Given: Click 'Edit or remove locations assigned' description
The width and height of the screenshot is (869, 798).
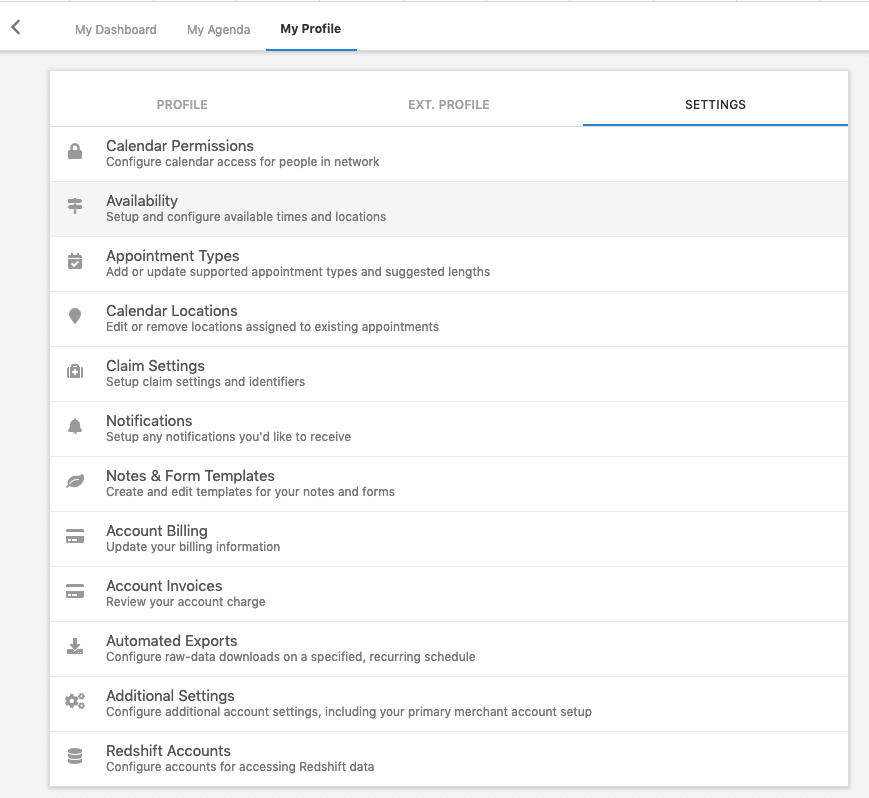Looking at the screenshot, I should click(272, 327).
